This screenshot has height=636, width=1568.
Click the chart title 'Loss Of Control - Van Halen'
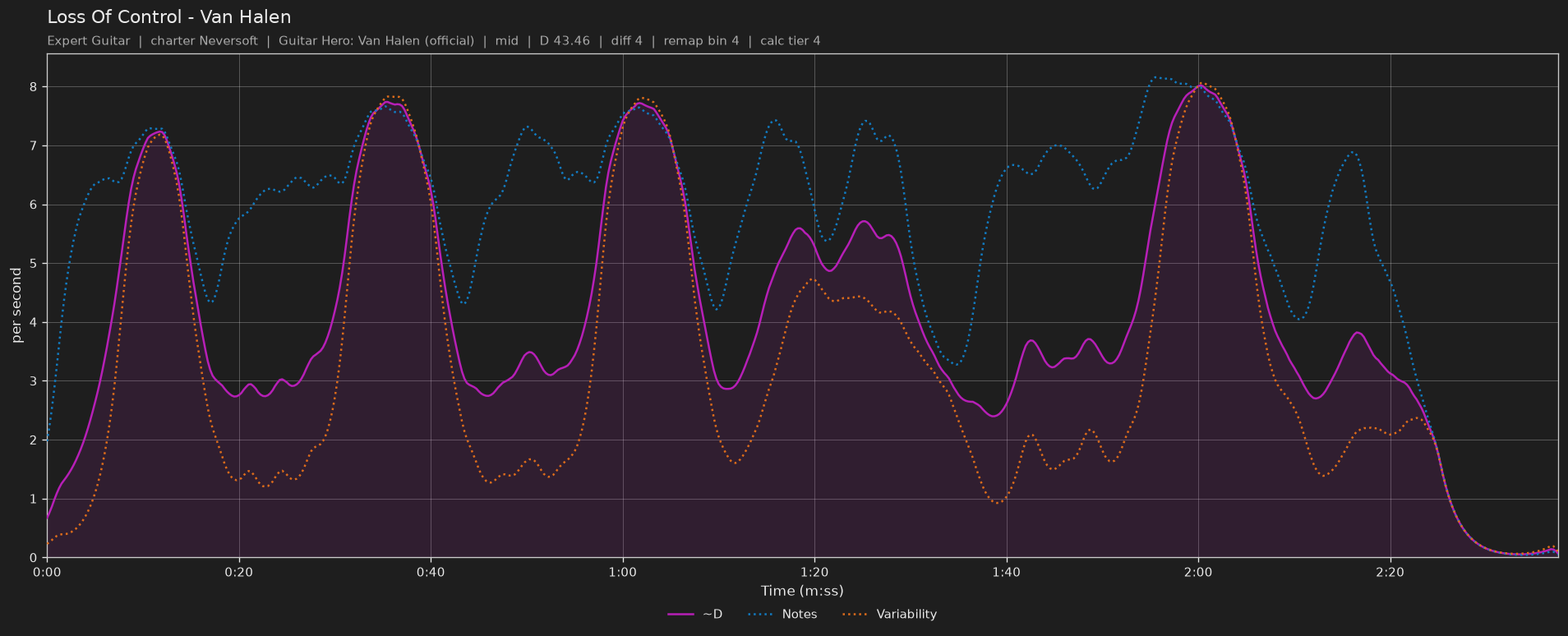click(169, 17)
